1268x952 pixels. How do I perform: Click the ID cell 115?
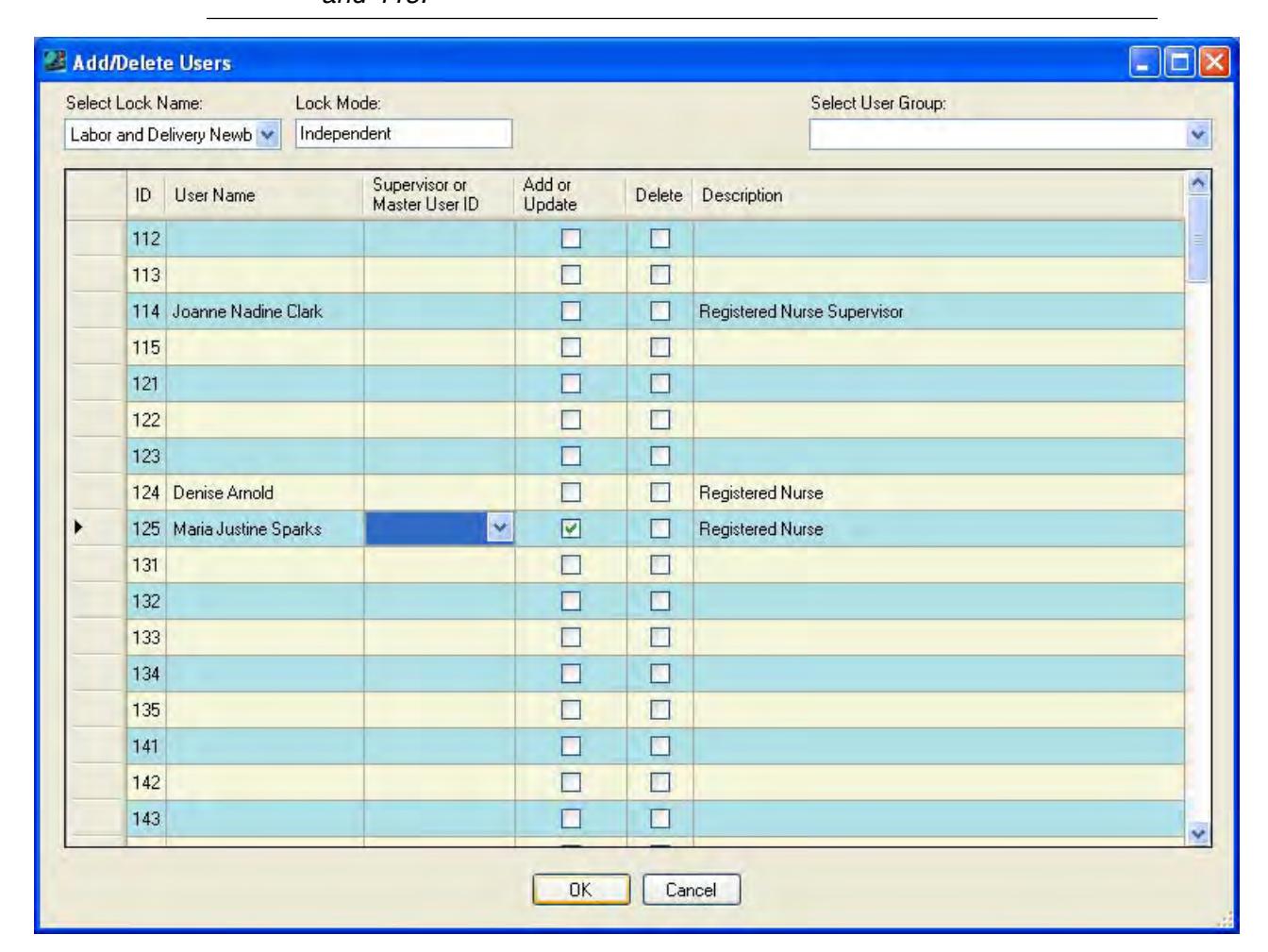pyautogui.click(x=146, y=347)
